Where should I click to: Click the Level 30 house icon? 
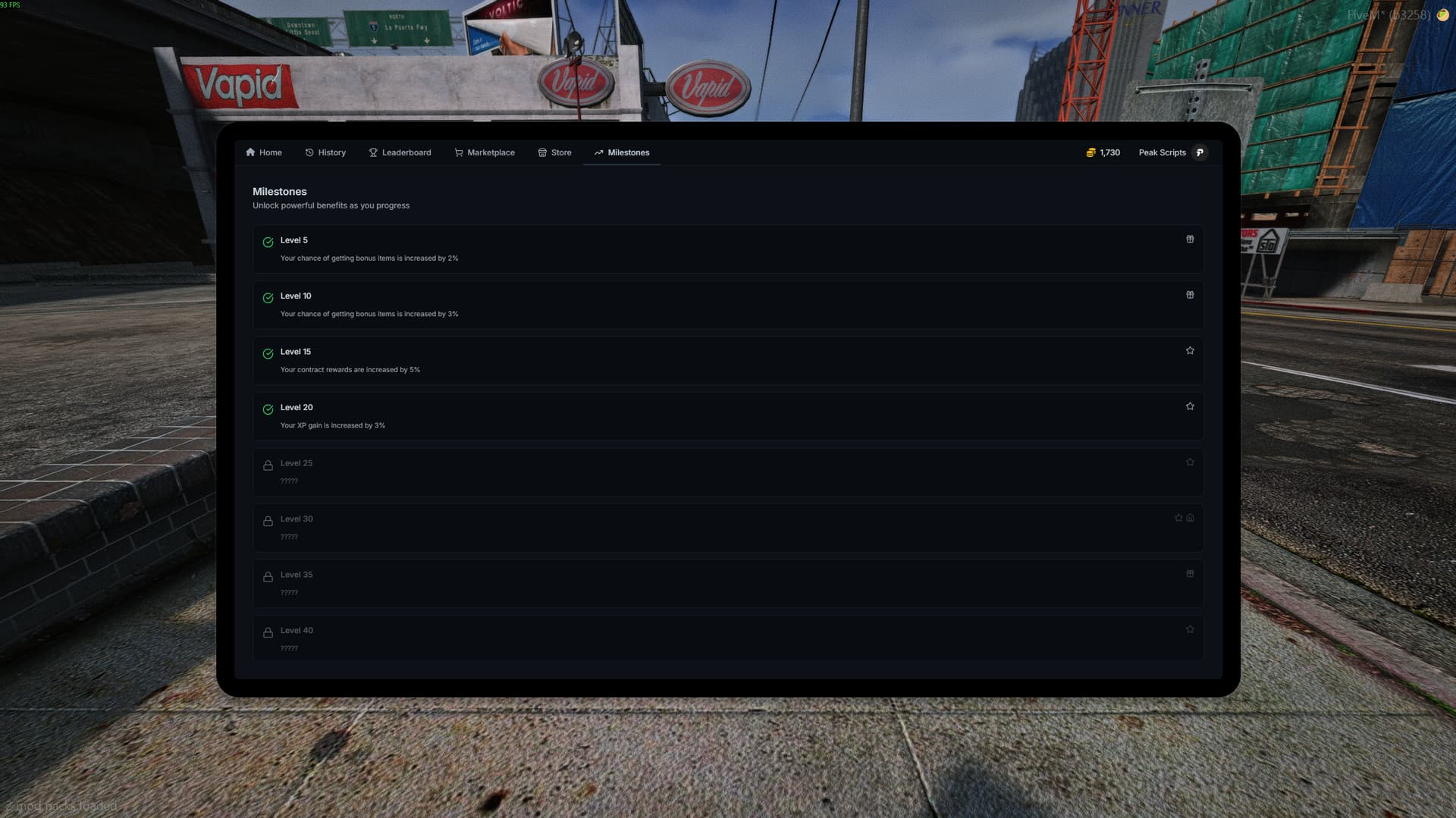[x=1190, y=518]
